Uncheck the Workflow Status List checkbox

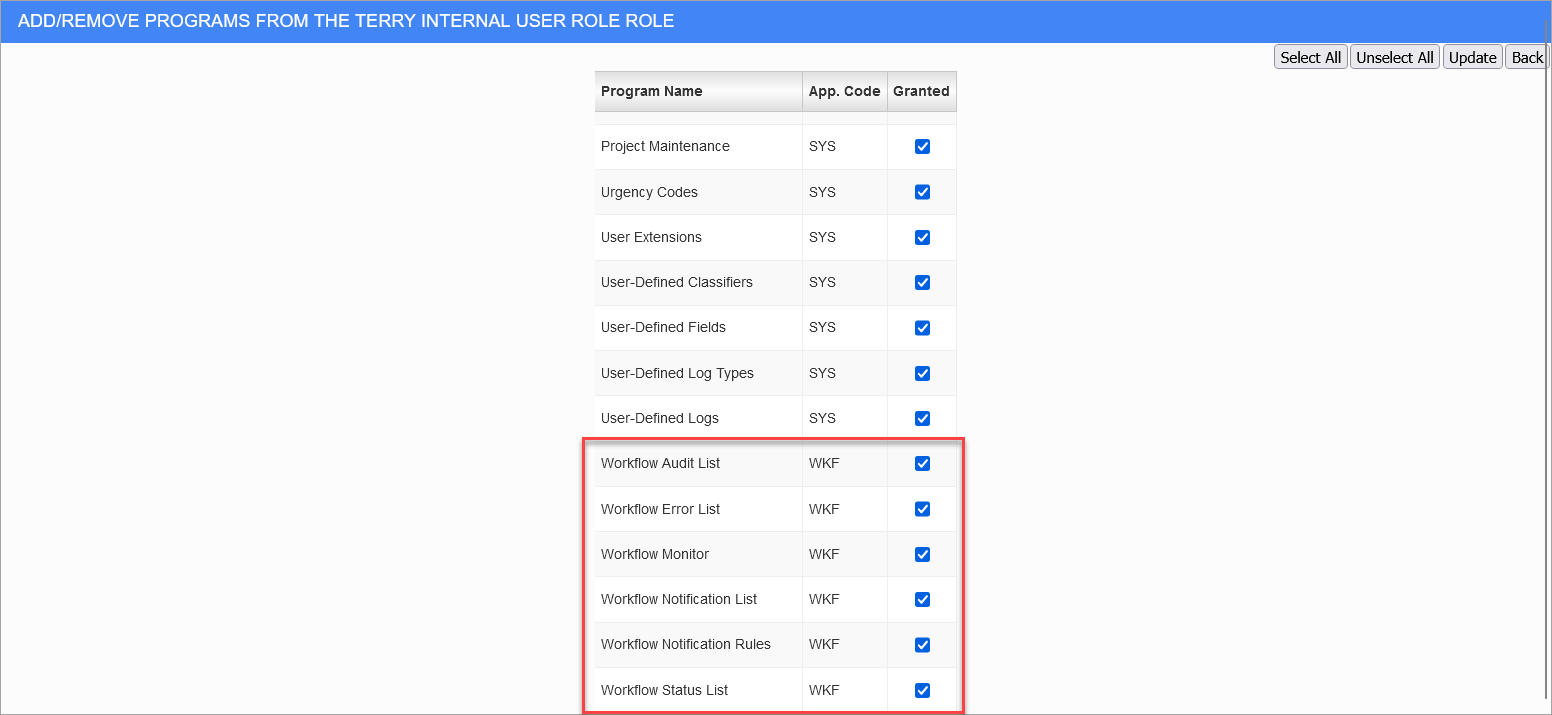[x=922, y=689]
